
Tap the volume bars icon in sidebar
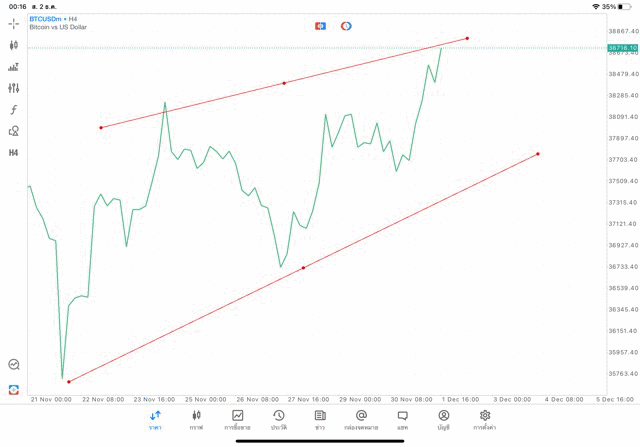(14, 67)
